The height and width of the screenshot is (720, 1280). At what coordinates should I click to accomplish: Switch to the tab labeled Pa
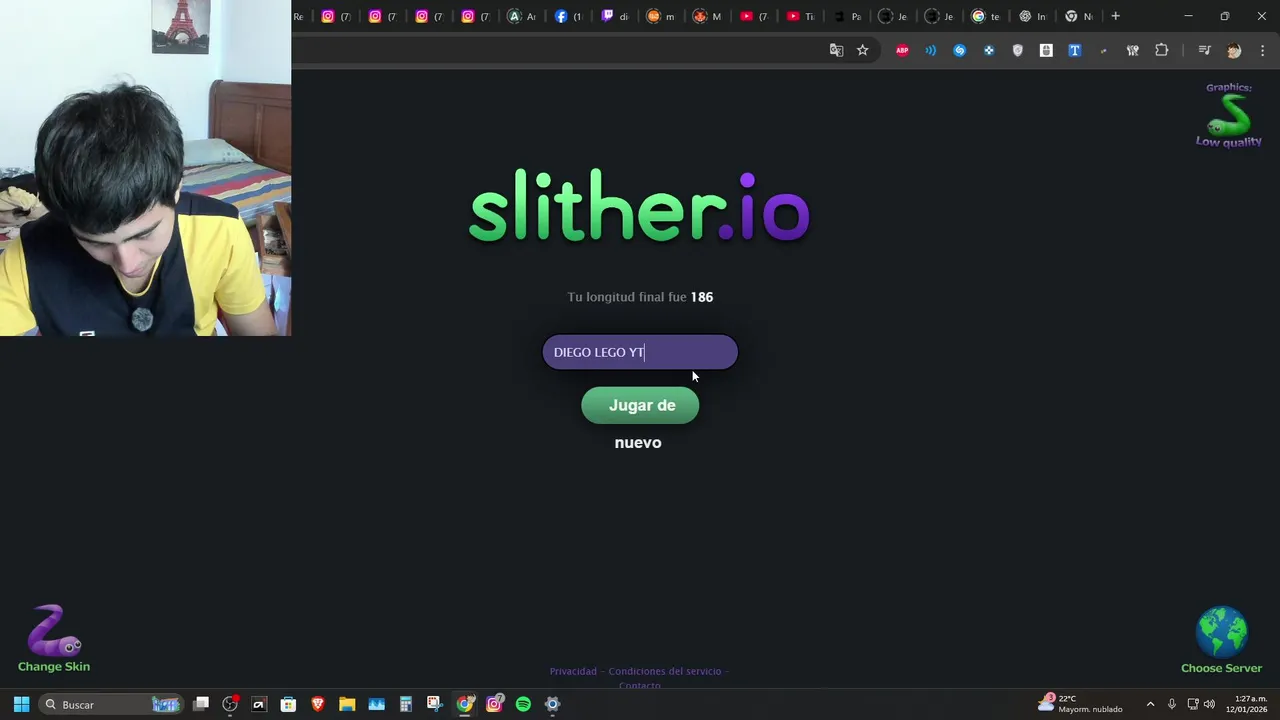pos(847,16)
